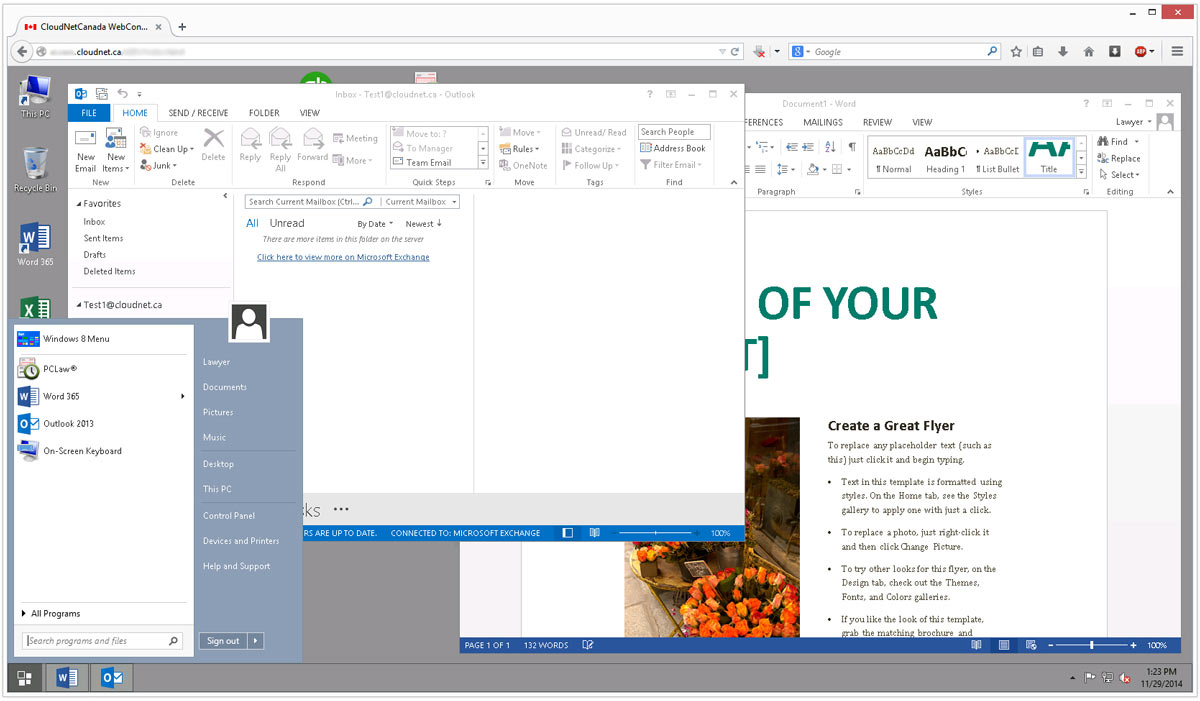Open By Date arrangement dropdown
Viewport: 1200px width, 701px height.
(x=375, y=224)
